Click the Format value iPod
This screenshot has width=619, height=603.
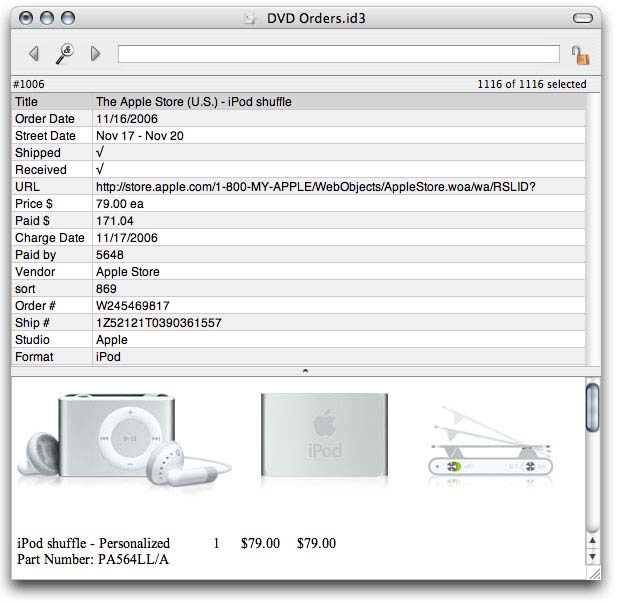click(x=108, y=357)
